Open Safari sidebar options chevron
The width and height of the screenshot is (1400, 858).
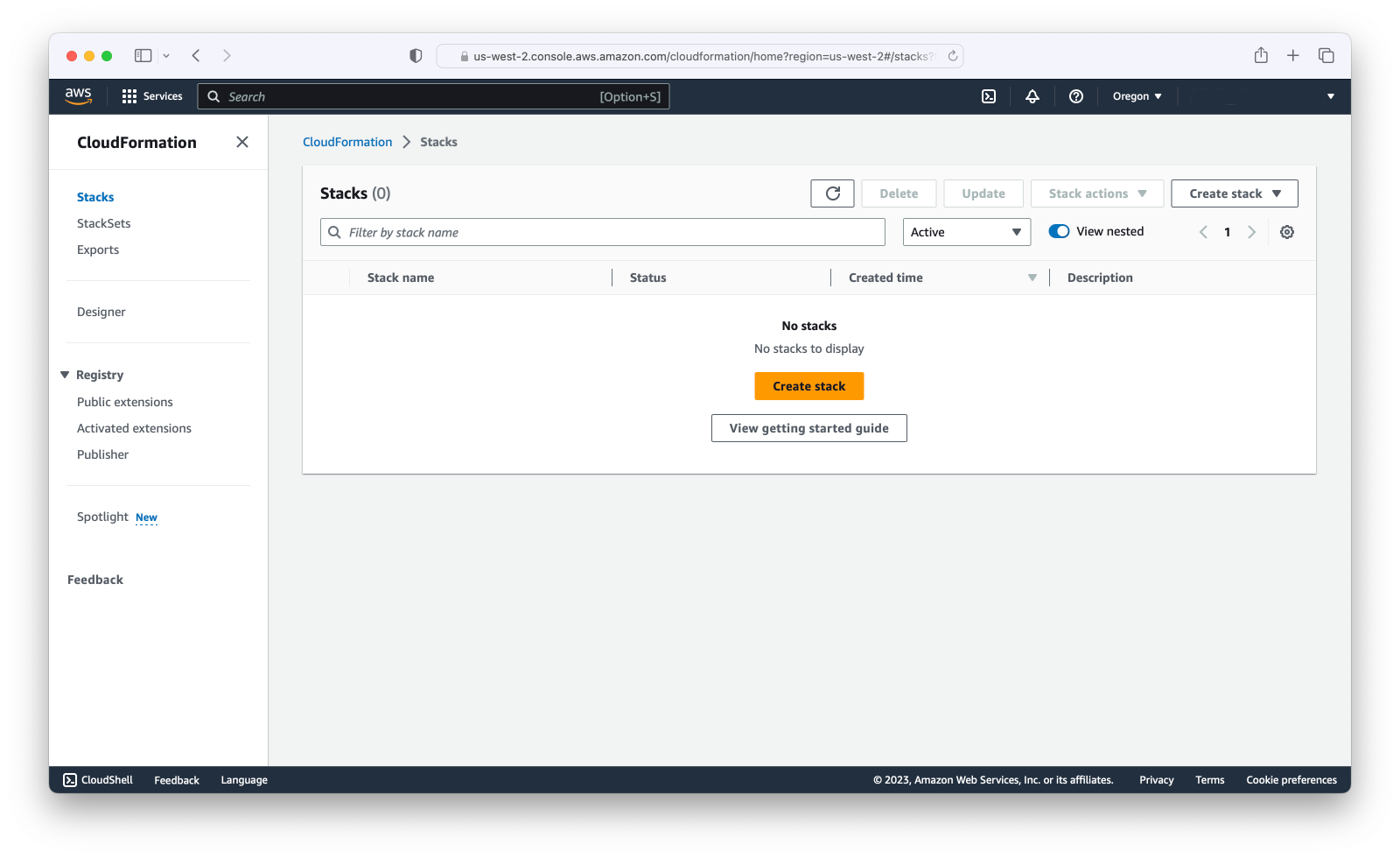tap(166, 55)
